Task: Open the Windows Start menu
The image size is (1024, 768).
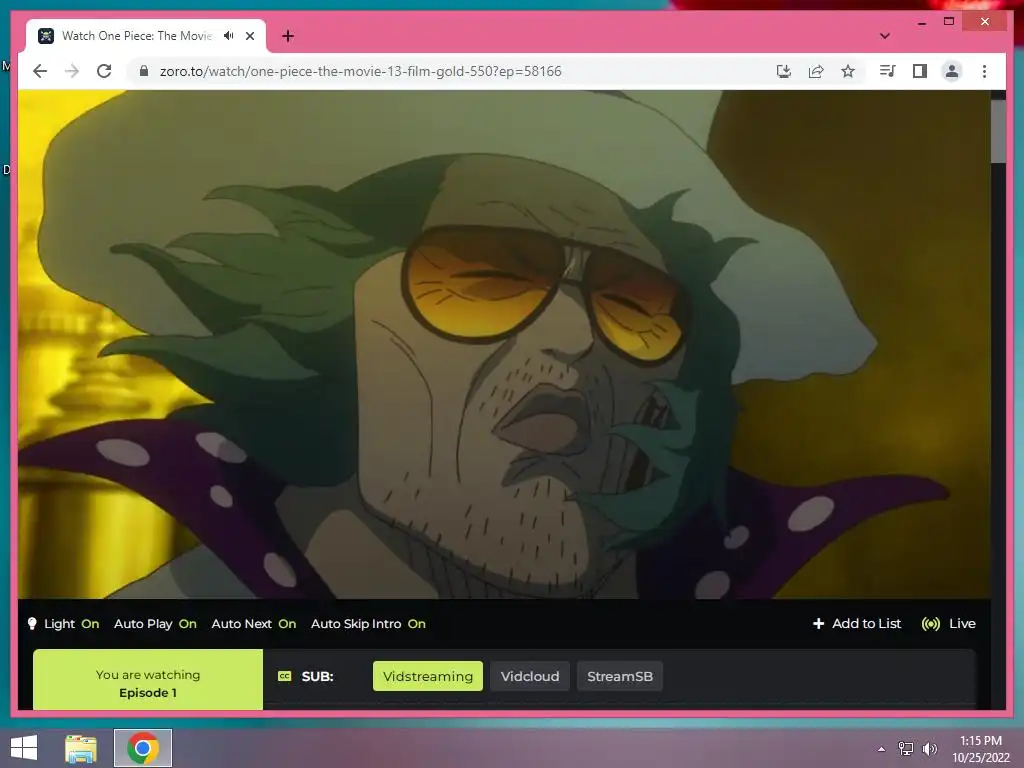Action: (24, 748)
